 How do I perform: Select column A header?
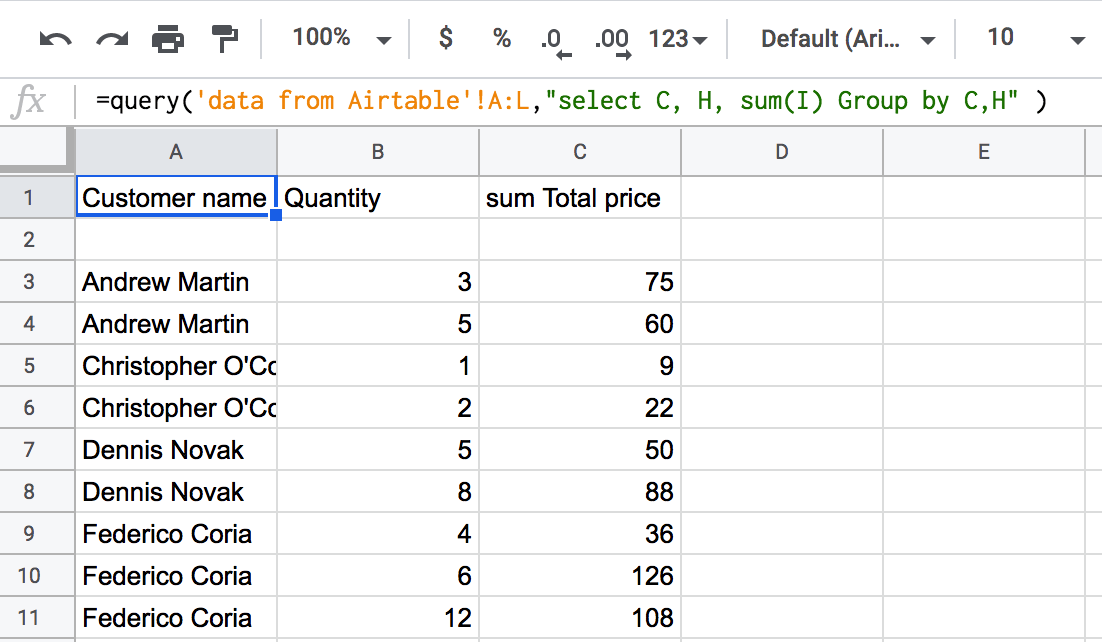(176, 152)
